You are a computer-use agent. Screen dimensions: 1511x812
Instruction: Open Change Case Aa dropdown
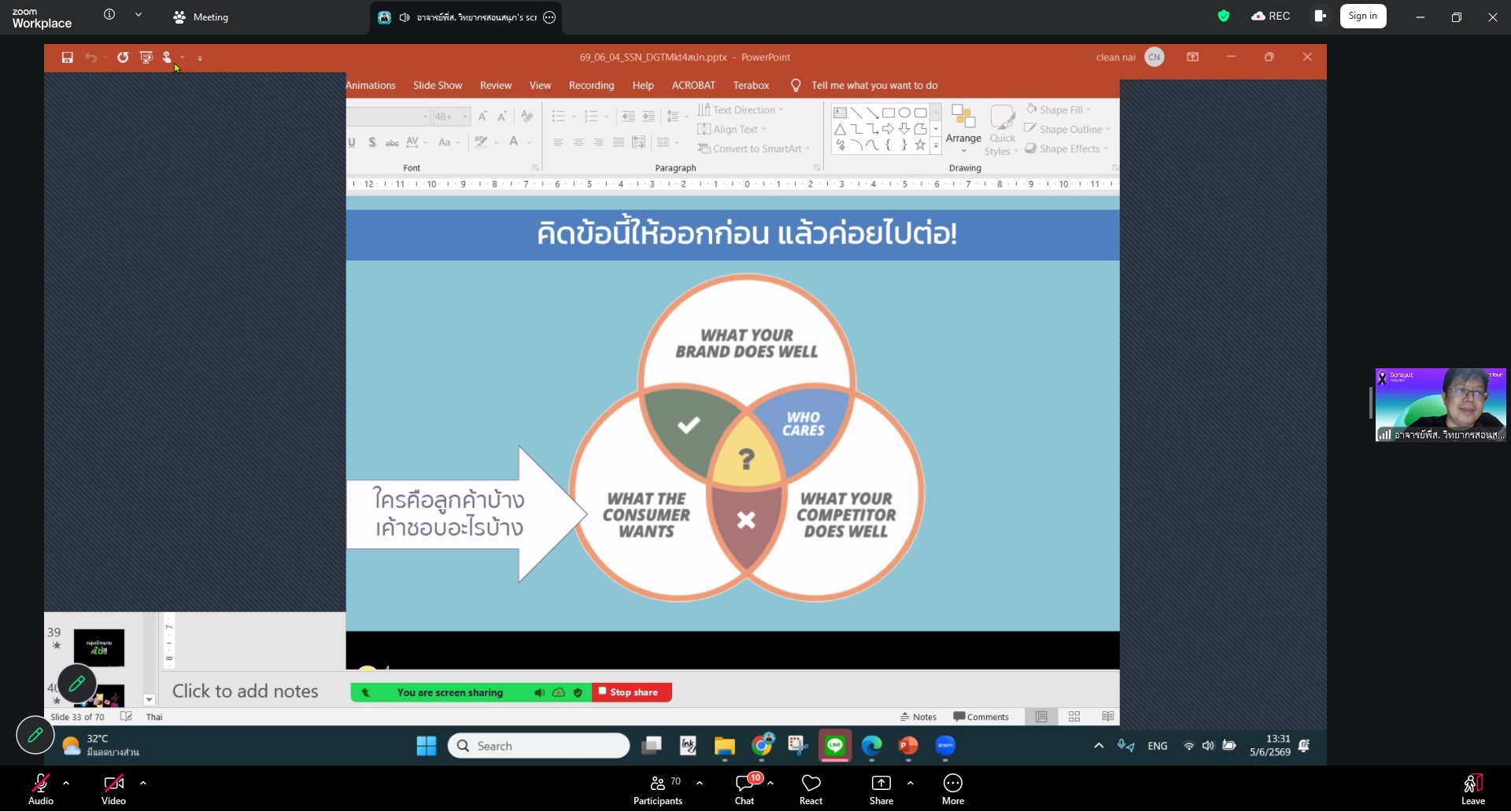pyautogui.click(x=449, y=142)
